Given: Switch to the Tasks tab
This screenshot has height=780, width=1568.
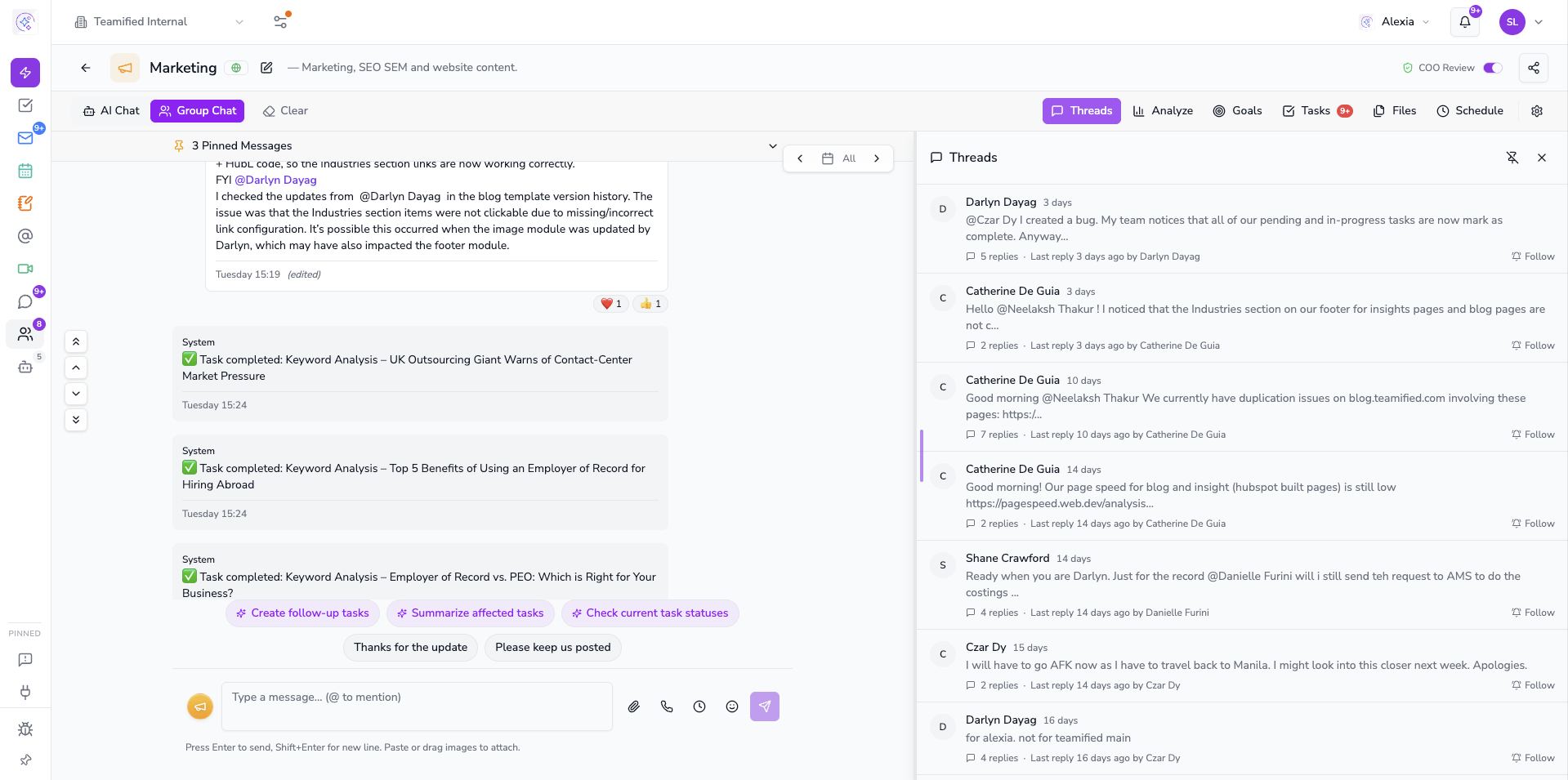Looking at the screenshot, I should (1316, 111).
